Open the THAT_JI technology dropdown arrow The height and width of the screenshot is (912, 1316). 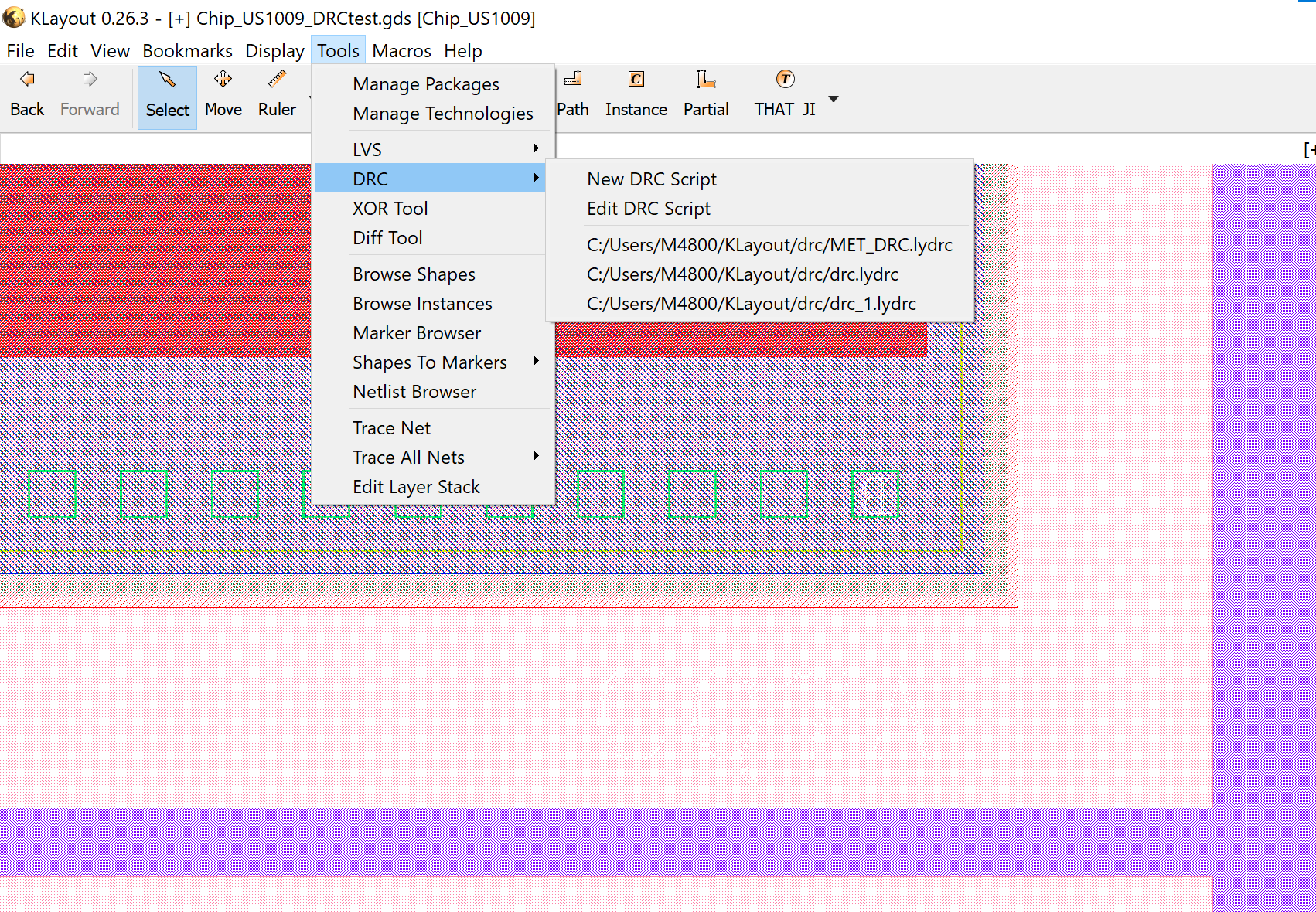tap(834, 99)
